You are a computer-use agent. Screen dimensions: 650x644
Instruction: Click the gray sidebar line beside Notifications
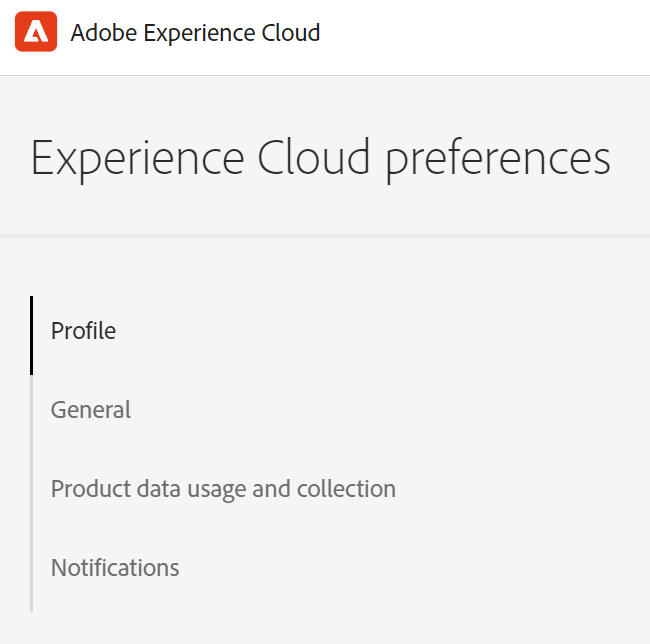tap(32, 569)
